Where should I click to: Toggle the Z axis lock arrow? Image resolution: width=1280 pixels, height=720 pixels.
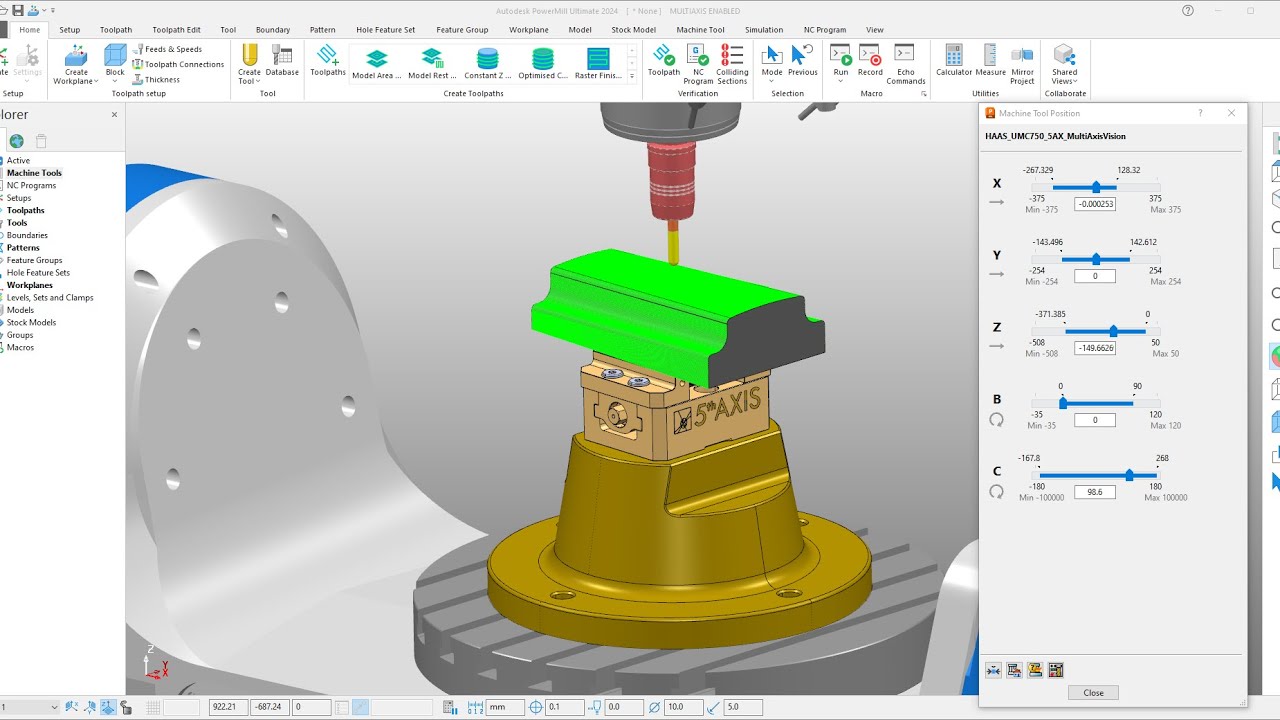pos(996,346)
